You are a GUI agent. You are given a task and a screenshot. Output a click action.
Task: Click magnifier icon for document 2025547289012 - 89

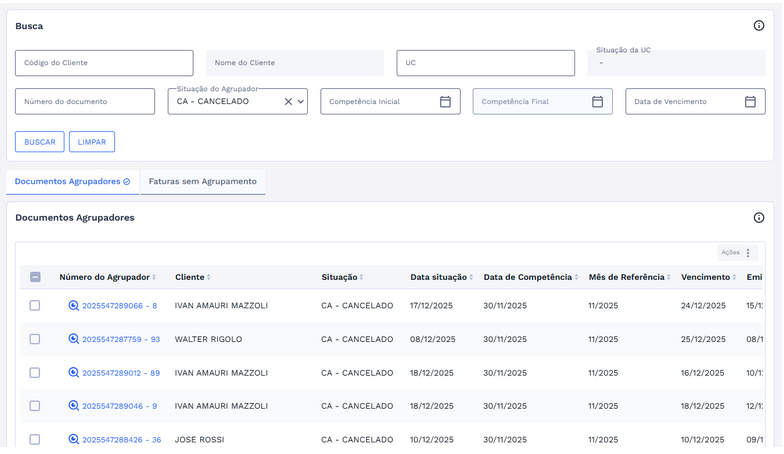click(73, 373)
